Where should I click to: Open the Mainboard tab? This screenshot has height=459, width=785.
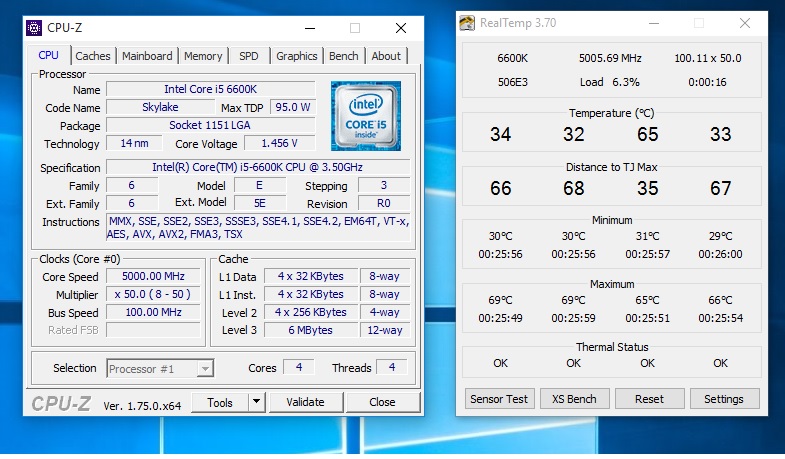pyautogui.click(x=147, y=56)
